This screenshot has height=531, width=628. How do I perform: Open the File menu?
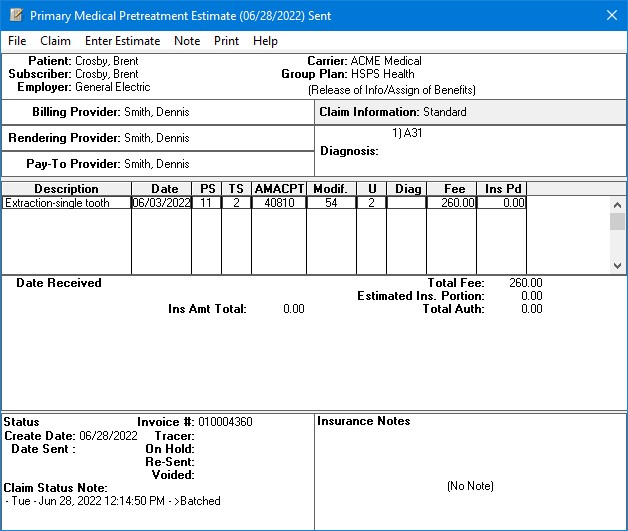(x=17, y=41)
